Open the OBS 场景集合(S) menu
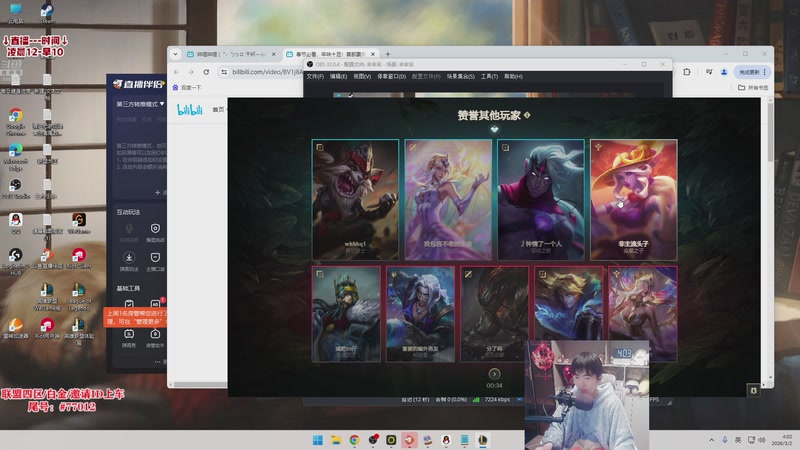 461,77
